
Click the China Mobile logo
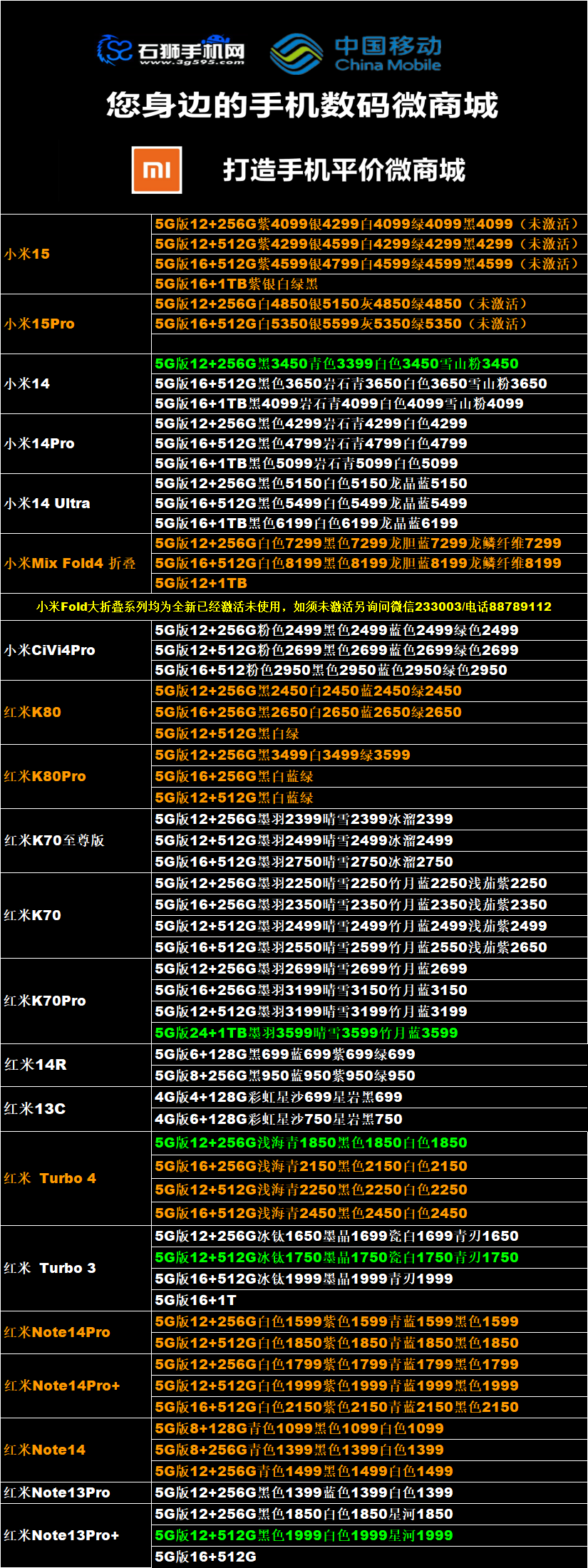point(356,53)
